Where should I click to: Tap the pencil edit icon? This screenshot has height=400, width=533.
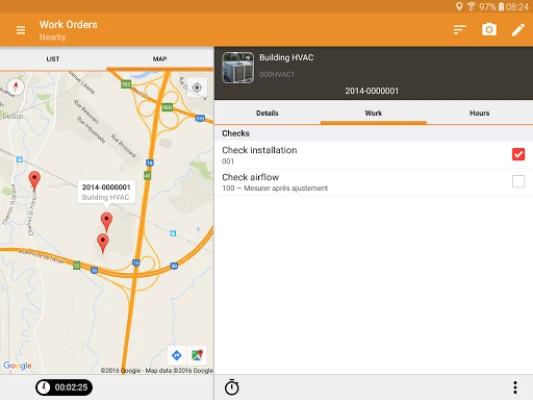[x=518, y=30]
